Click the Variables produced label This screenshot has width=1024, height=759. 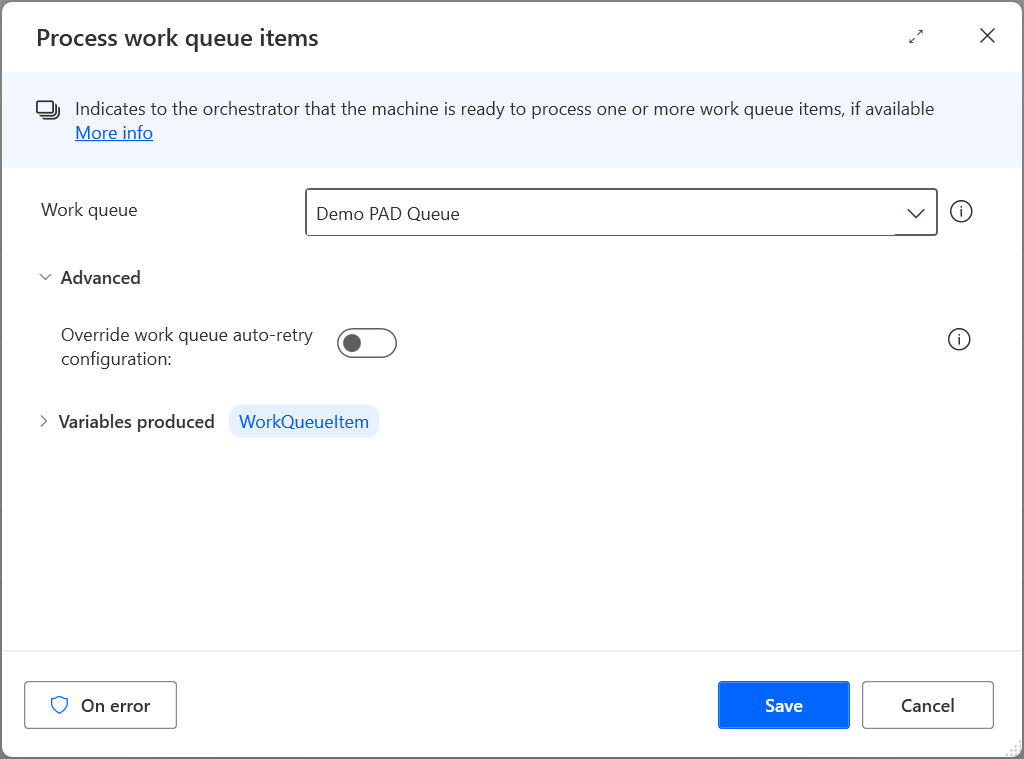(x=137, y=421)
